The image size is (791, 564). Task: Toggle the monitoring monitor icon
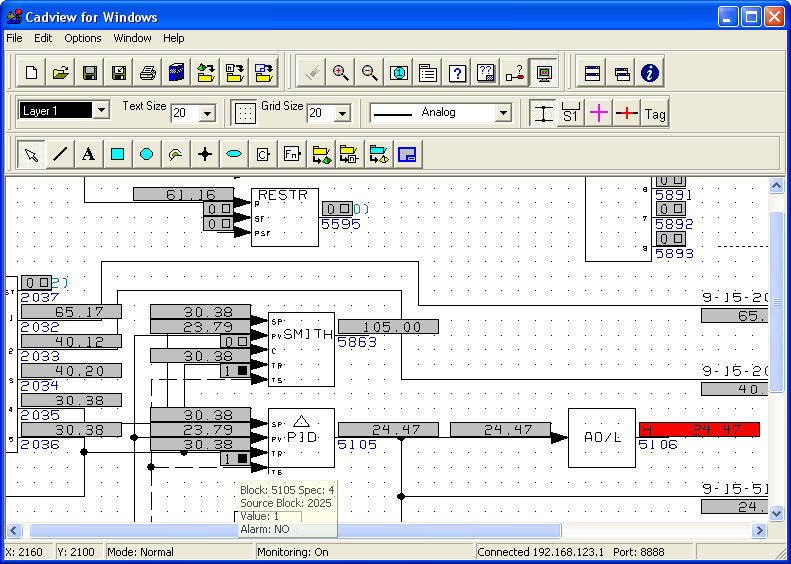point(544,73)
